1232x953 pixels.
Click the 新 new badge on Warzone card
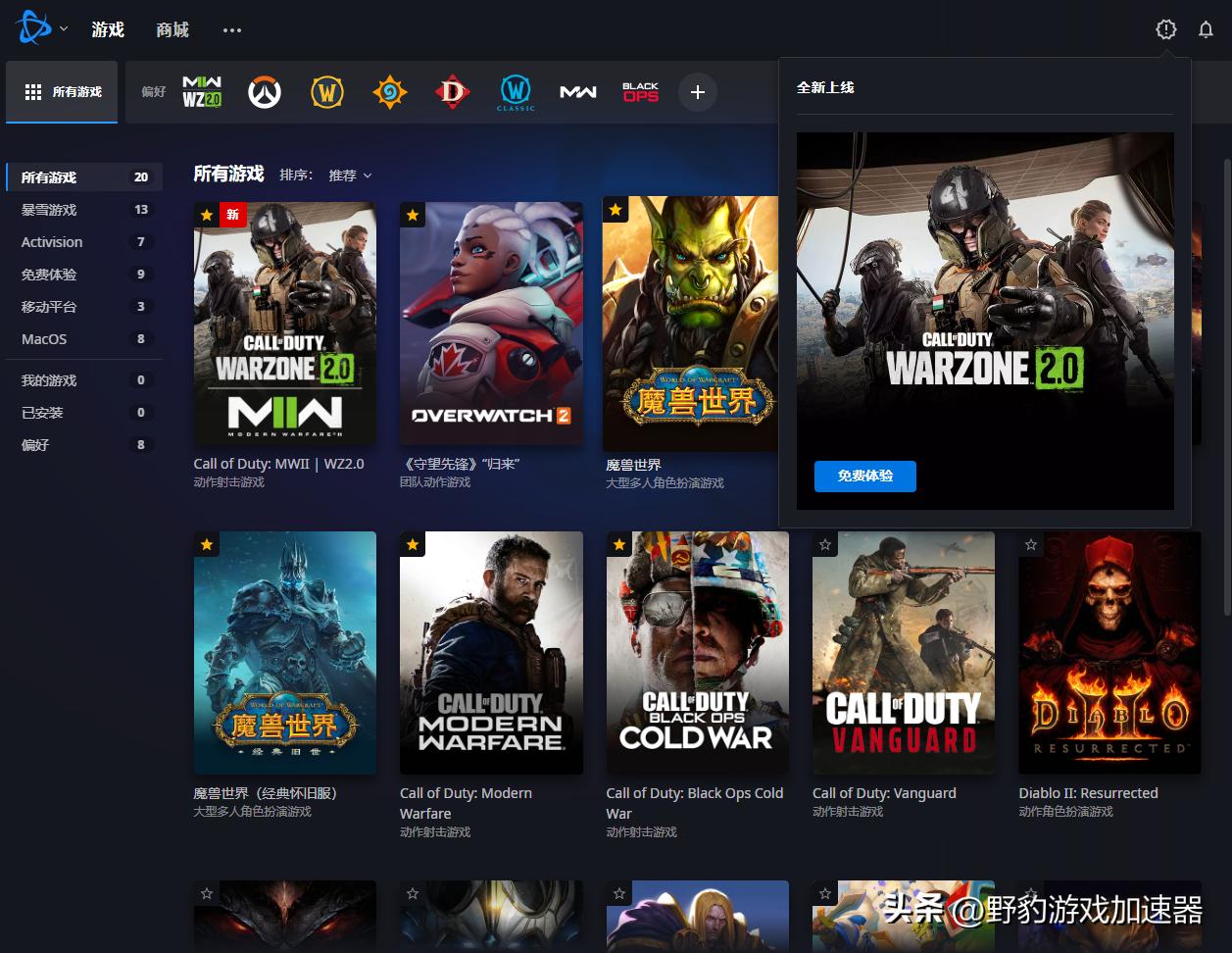233,215
